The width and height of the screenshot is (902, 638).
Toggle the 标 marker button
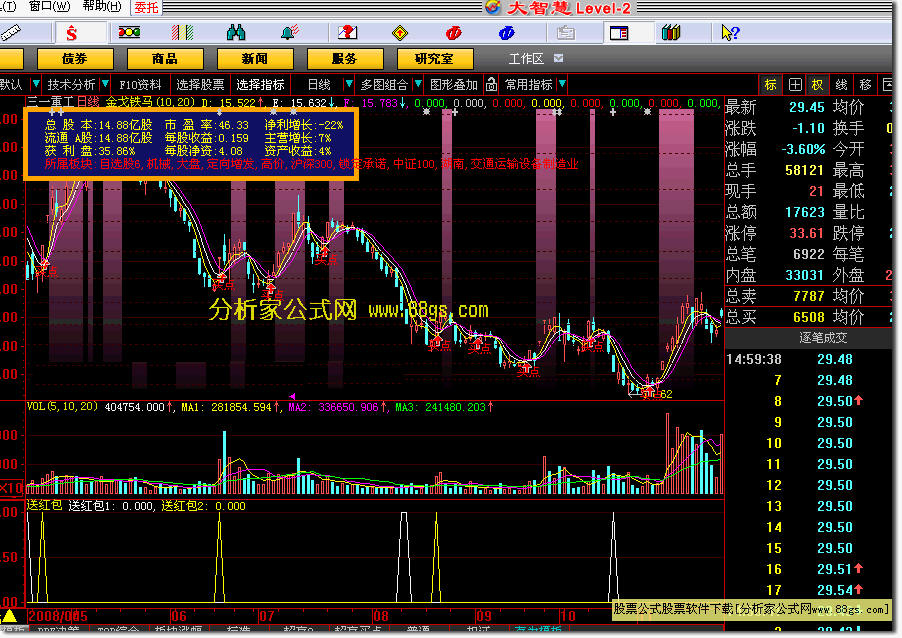770,85
